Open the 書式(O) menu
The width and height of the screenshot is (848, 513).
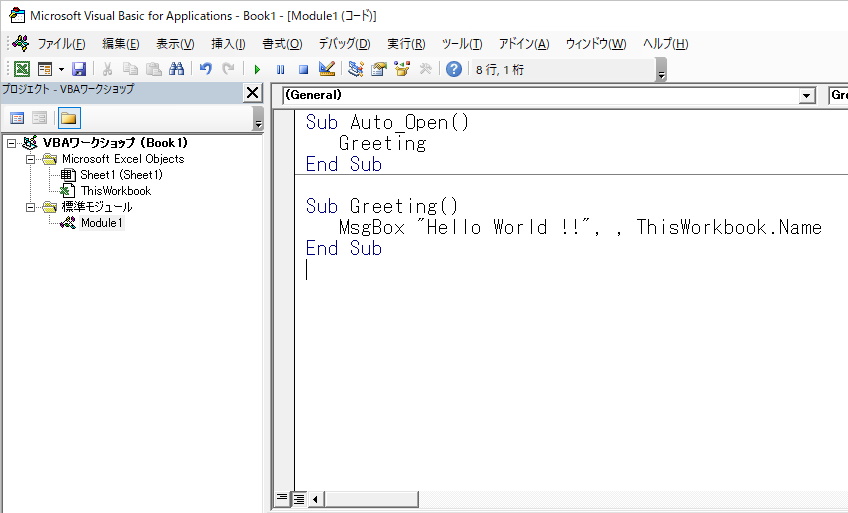click(282, 44)
